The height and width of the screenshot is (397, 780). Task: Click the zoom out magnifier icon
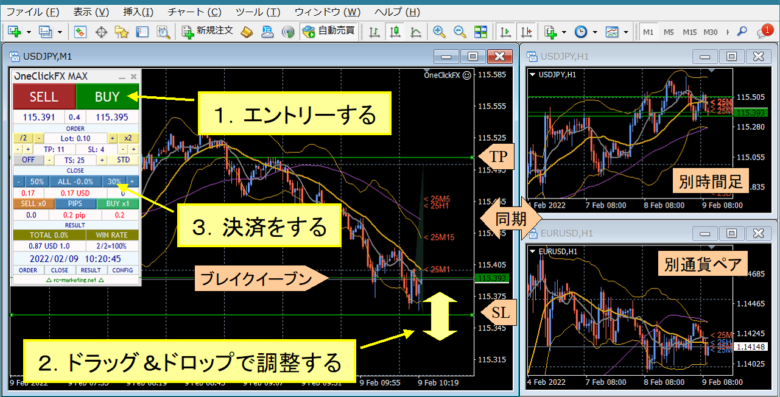[460, 32]
